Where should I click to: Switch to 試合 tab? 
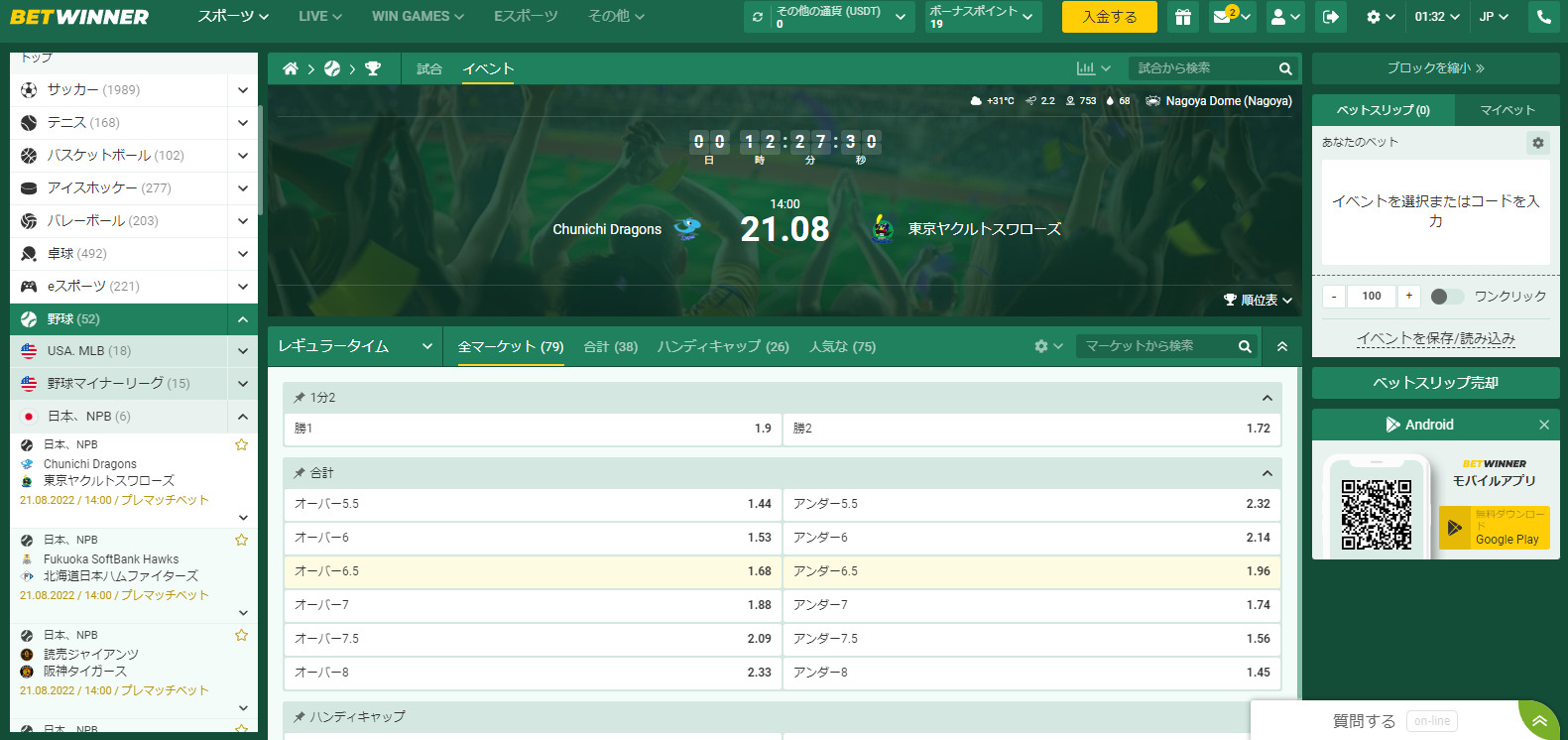[x=429, y=68]
